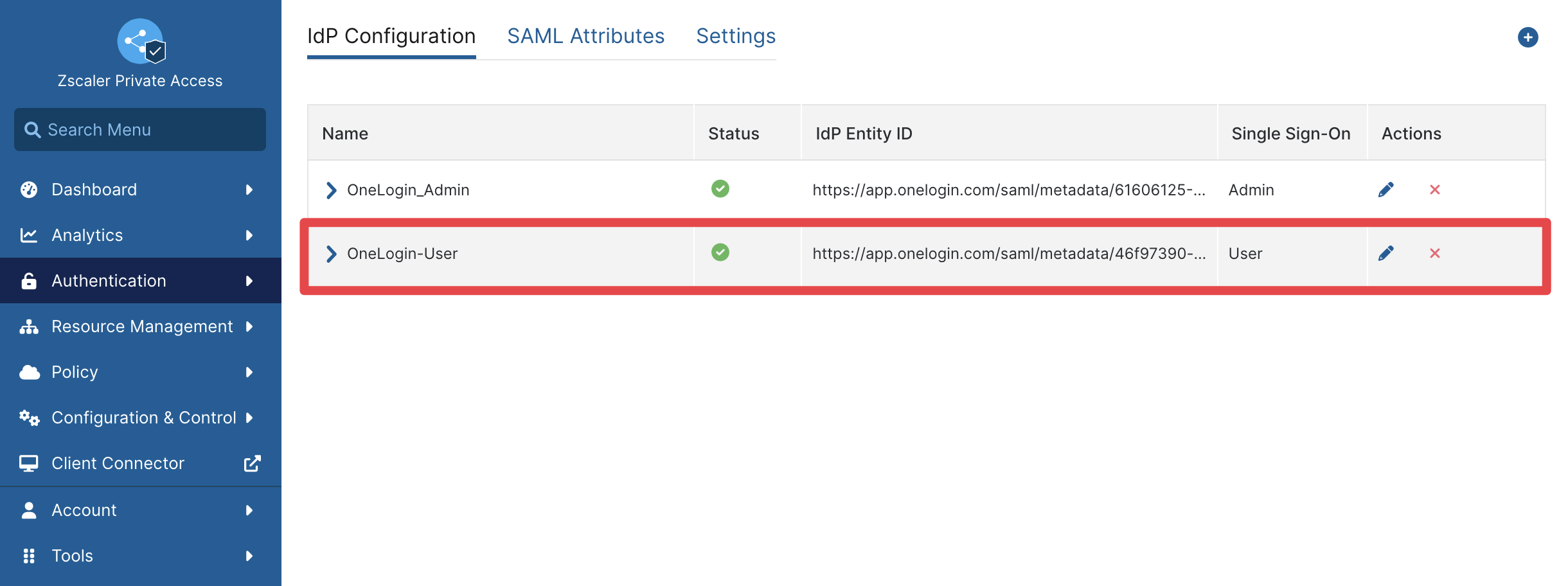Click the Resource Management hierarchy icon
1568x586 pixels.
click(x=29, y=326)
